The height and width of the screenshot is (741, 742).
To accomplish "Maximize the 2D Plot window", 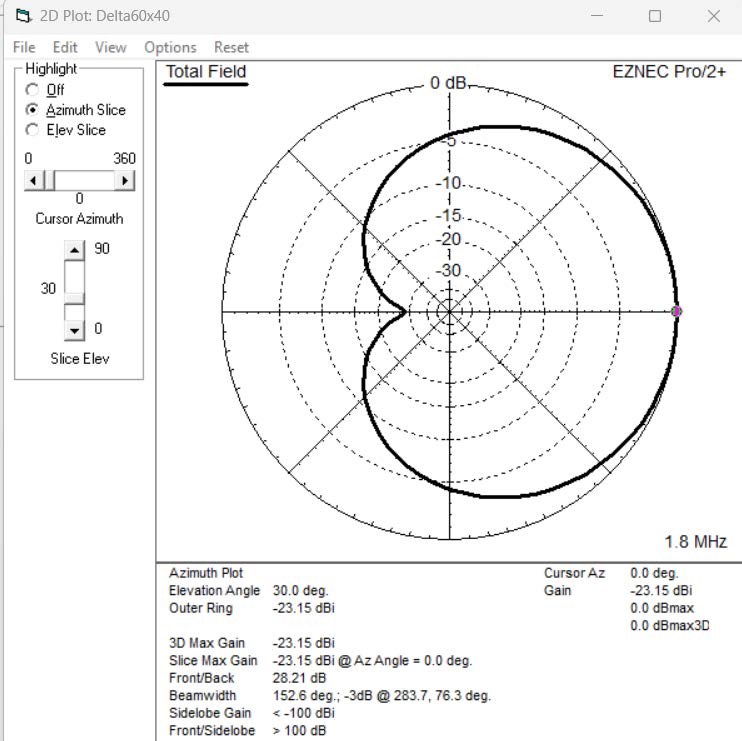I will 655,16.
